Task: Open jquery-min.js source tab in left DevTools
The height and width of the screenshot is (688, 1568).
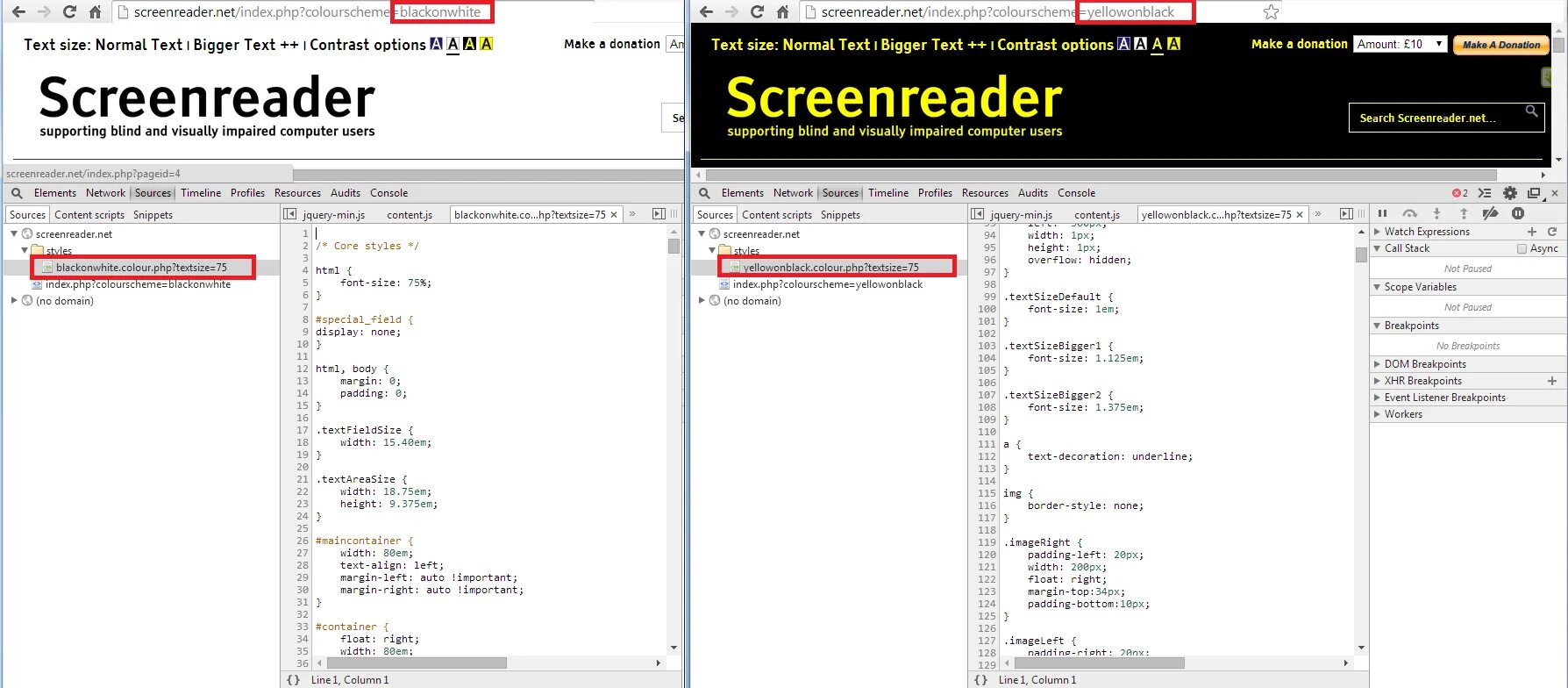Action: coord(333,215)
